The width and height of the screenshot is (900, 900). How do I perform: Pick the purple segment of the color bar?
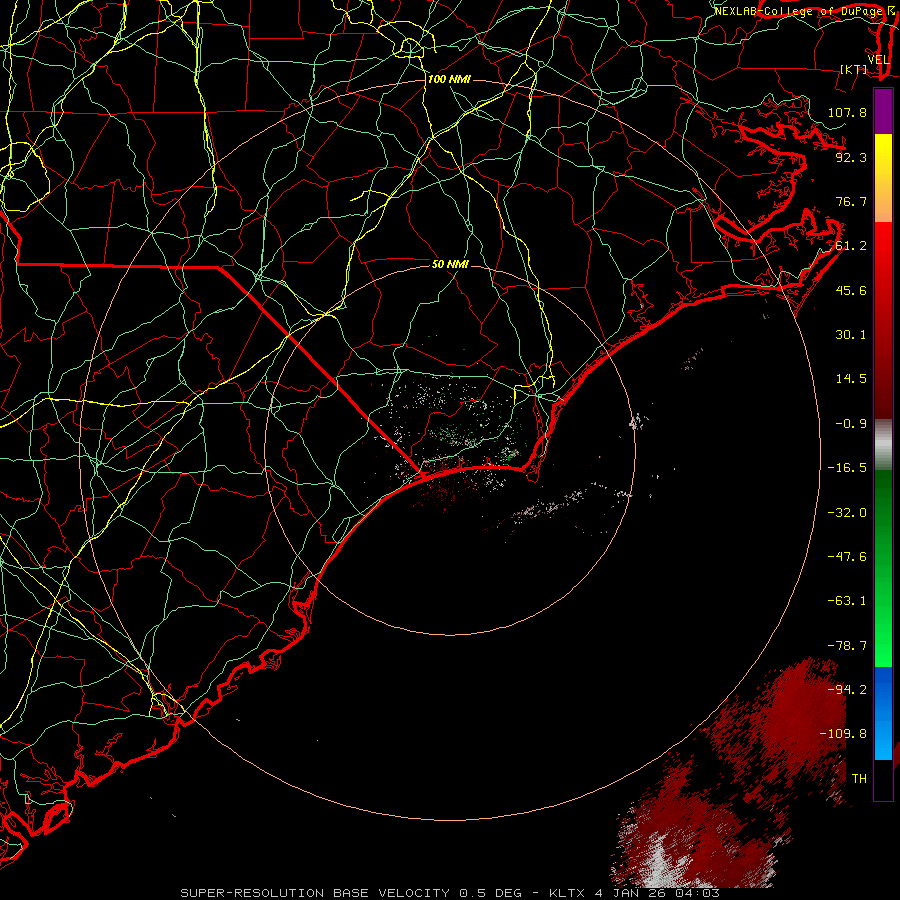[883, 112]
